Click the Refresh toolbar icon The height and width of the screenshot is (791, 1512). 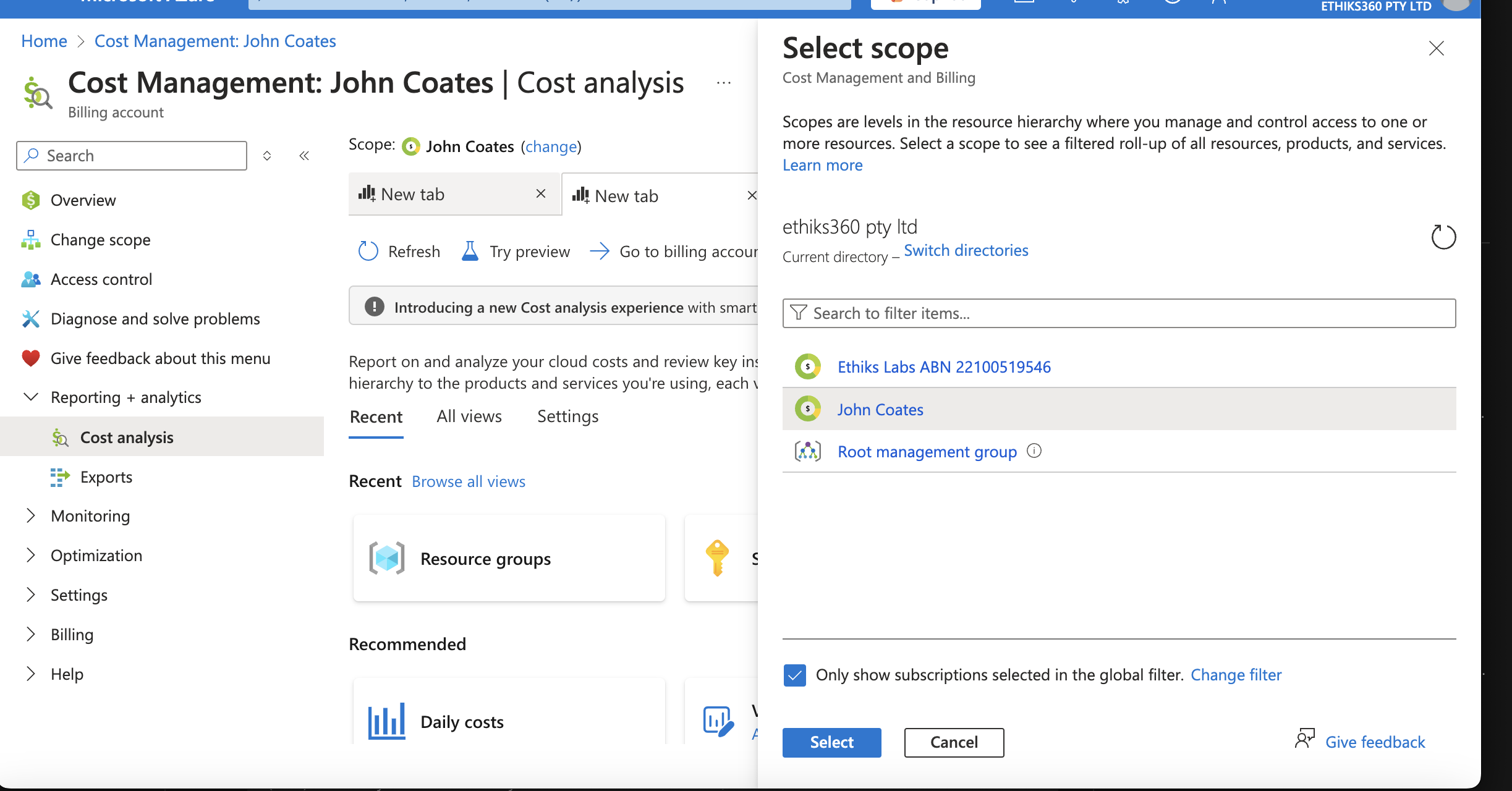coord(368,252)
